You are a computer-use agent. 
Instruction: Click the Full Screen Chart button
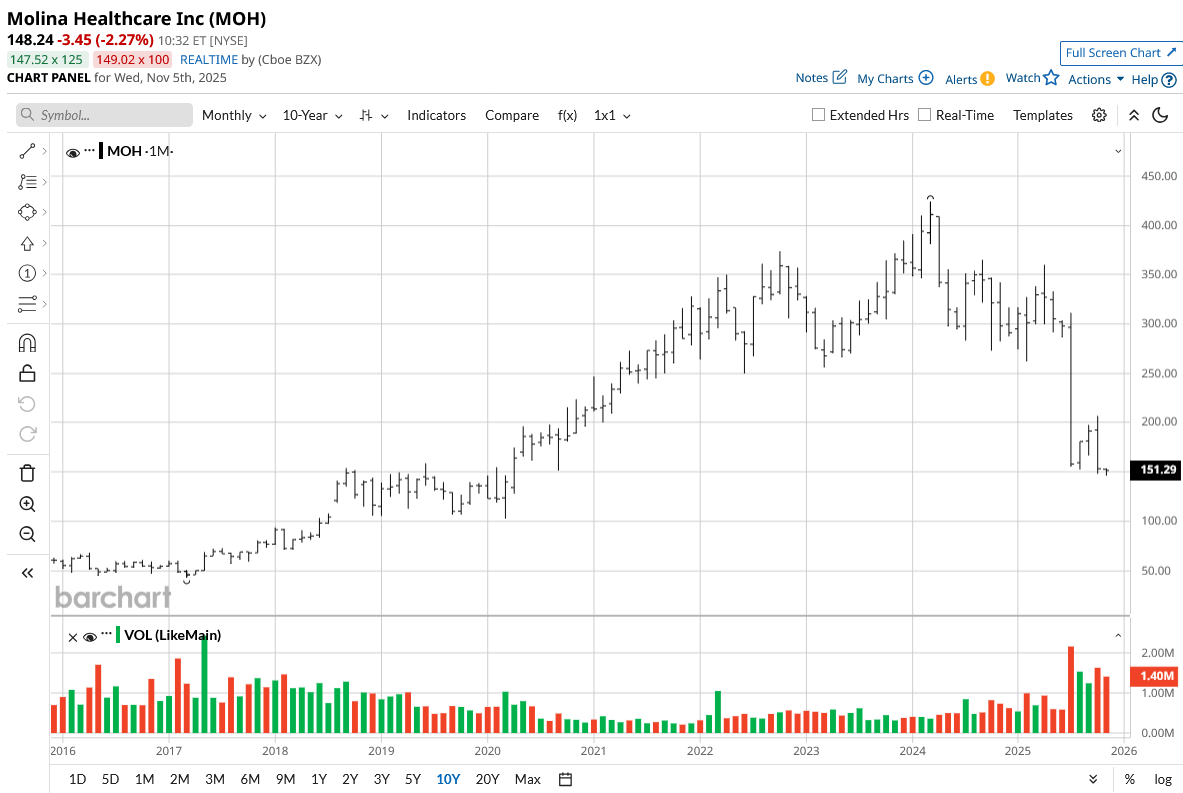tap(1120, 53)
